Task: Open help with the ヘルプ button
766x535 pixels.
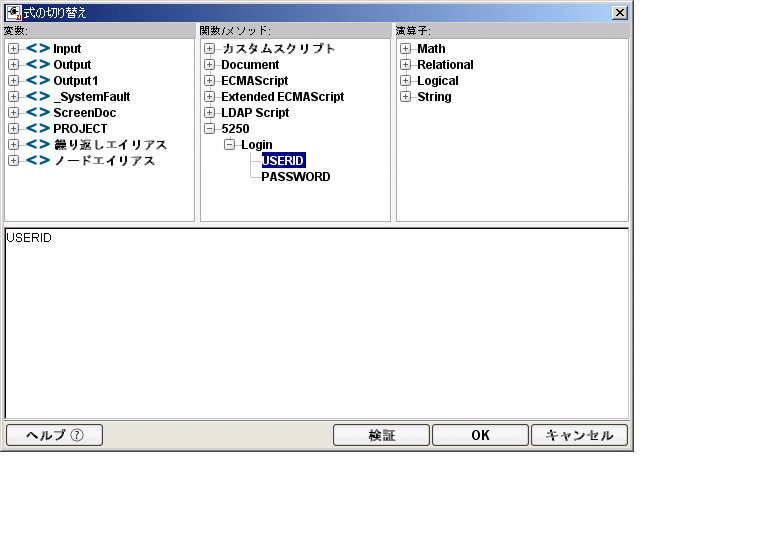Action: [x=54, y=435]
